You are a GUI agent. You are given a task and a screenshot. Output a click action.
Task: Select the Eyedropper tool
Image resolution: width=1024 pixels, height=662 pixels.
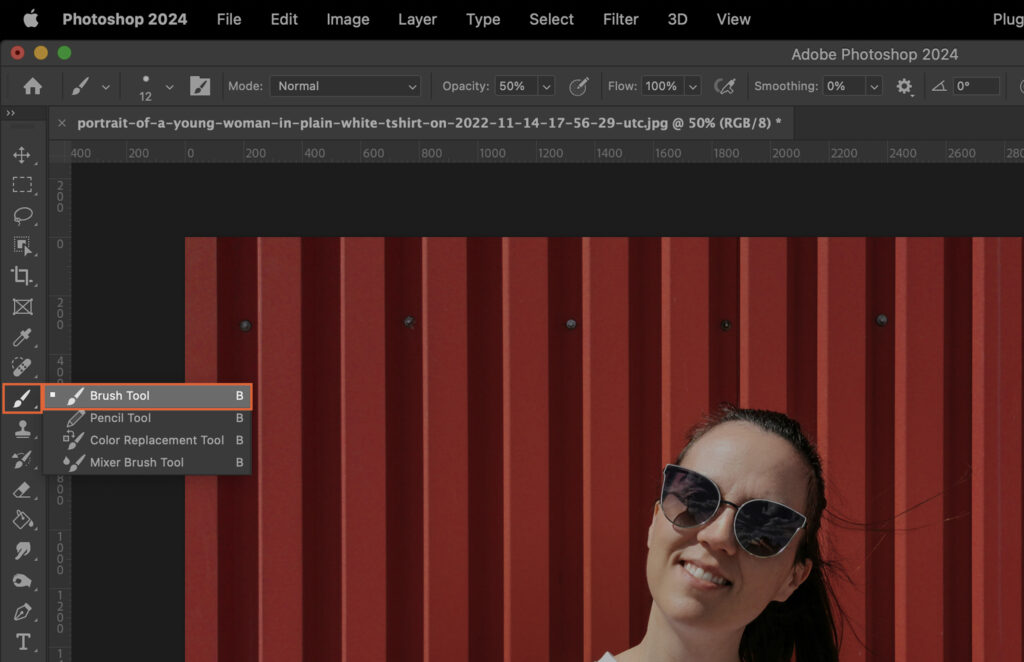point(22,337)
